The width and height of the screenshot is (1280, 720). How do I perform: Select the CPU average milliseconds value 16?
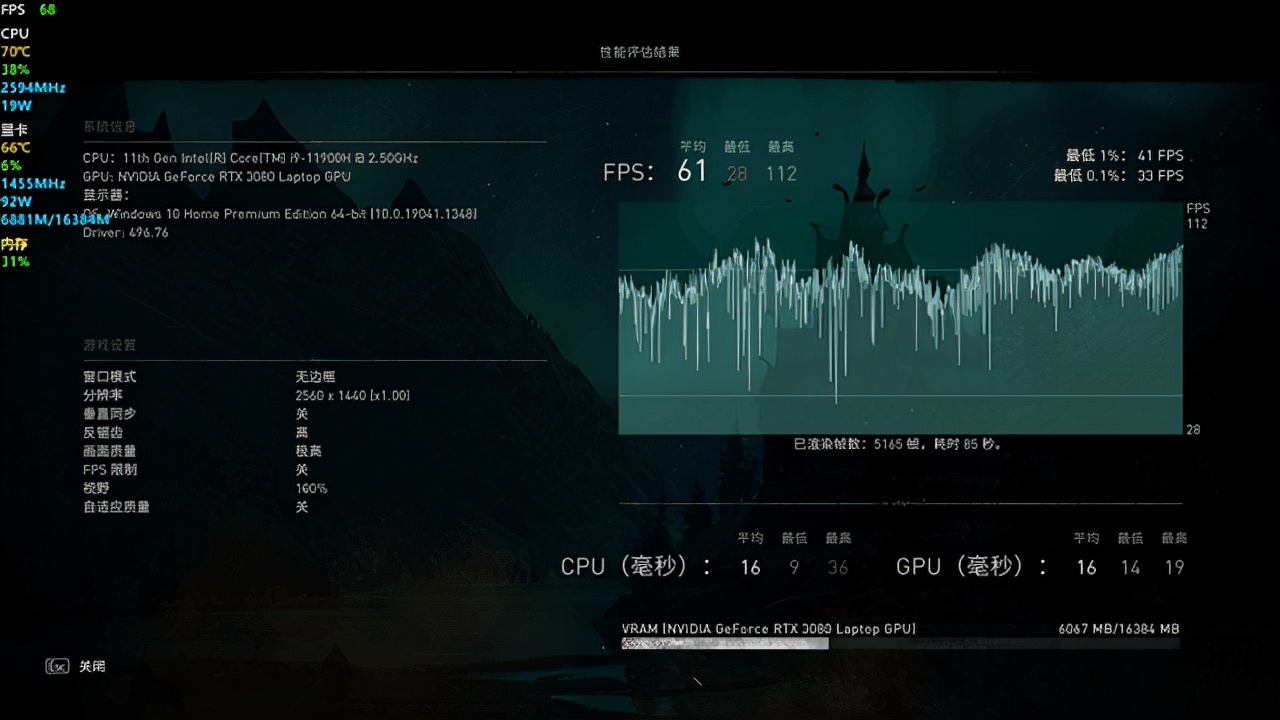pyautogui.click(x=750, y=568)
